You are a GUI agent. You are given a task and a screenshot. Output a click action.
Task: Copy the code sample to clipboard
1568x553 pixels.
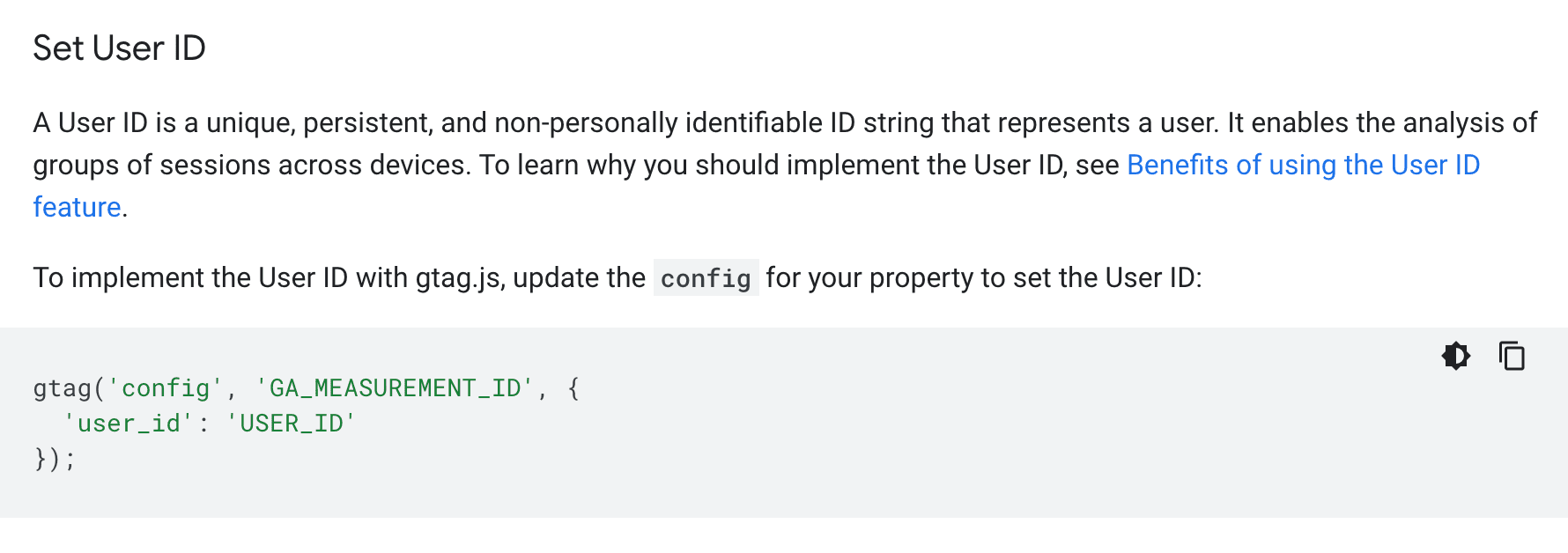[x=1512, y=356]
